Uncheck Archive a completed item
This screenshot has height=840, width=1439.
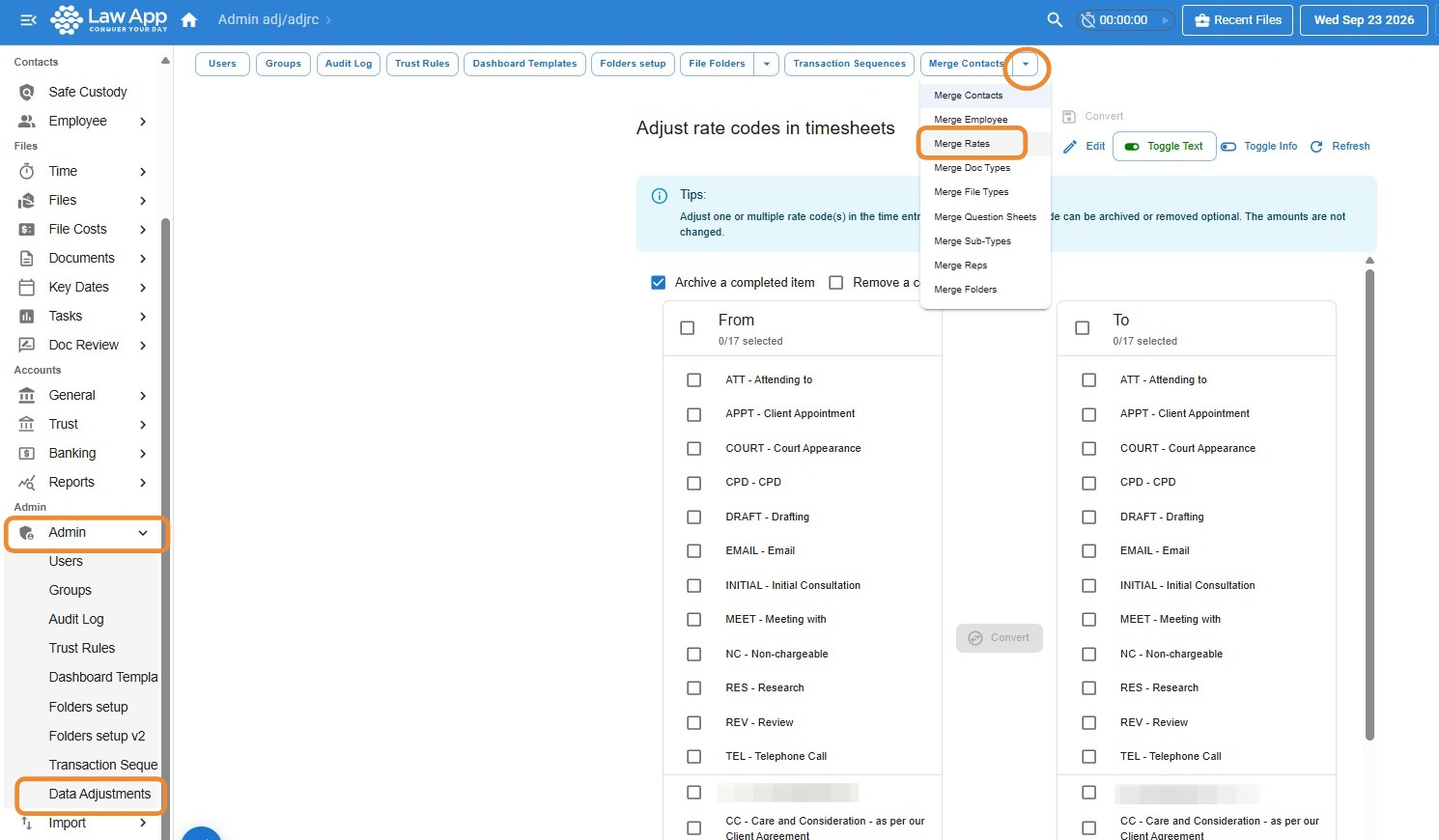pos(659,283)
